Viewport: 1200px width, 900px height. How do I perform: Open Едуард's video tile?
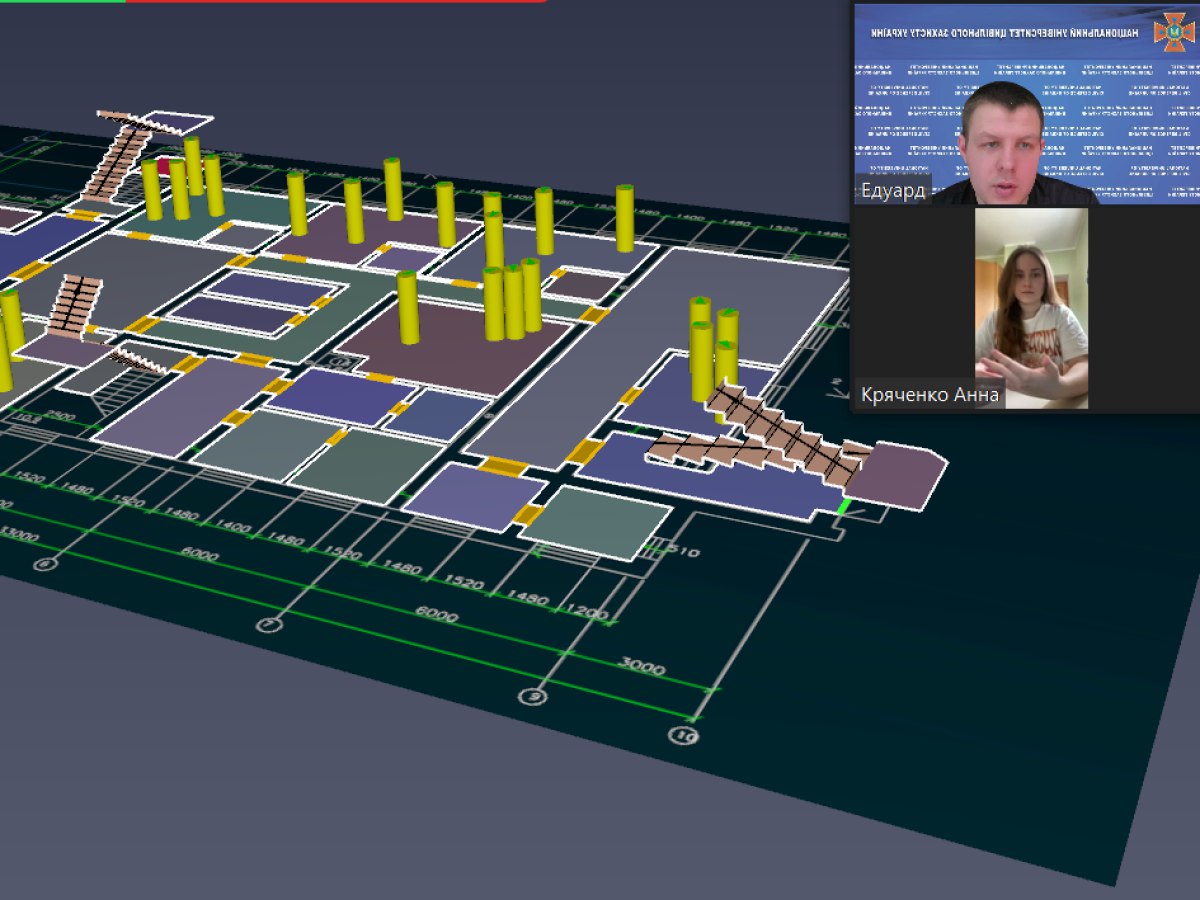click(x=1025, y=103)
